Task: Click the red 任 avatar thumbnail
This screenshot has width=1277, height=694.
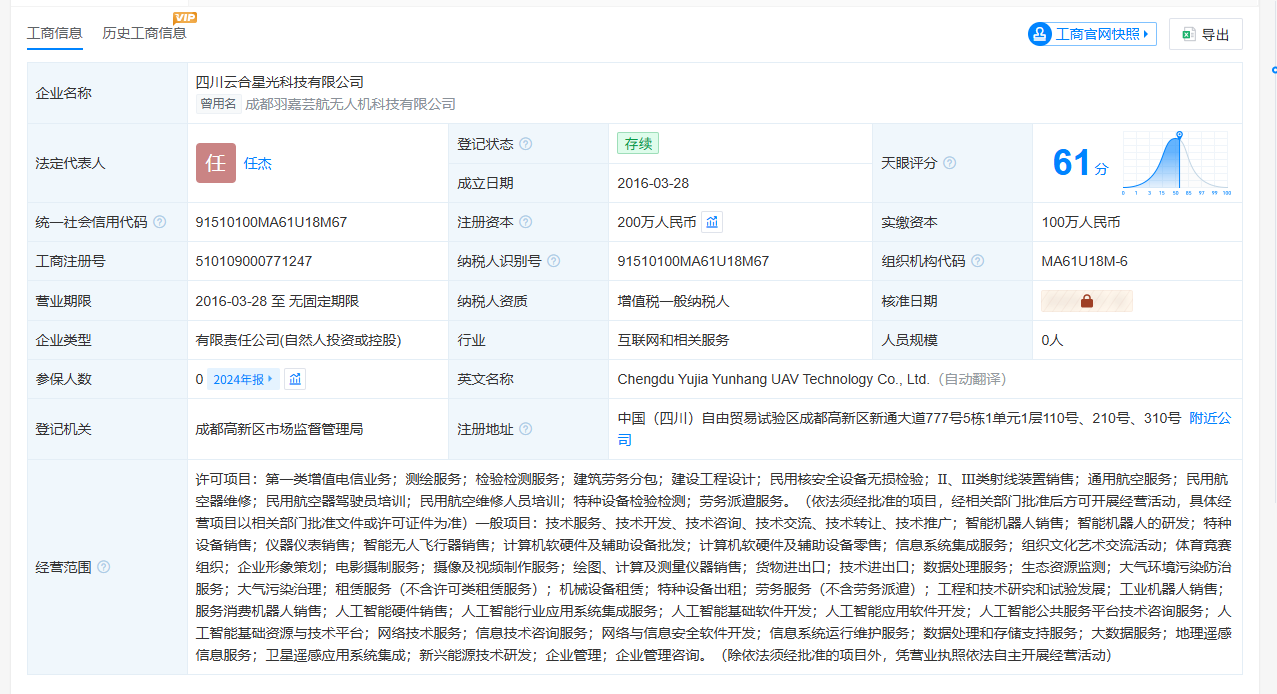Action: [x=216, y=163]
